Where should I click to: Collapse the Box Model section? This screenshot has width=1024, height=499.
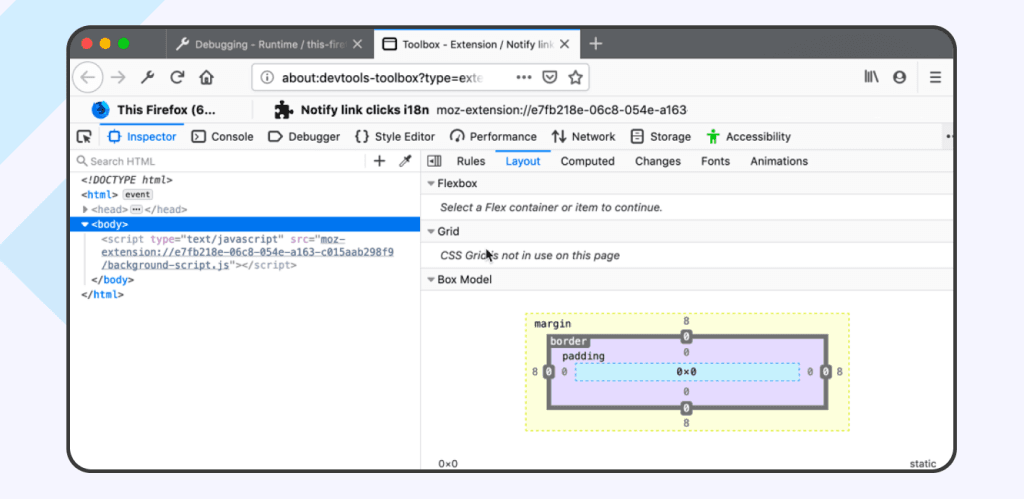click(431, 280)
